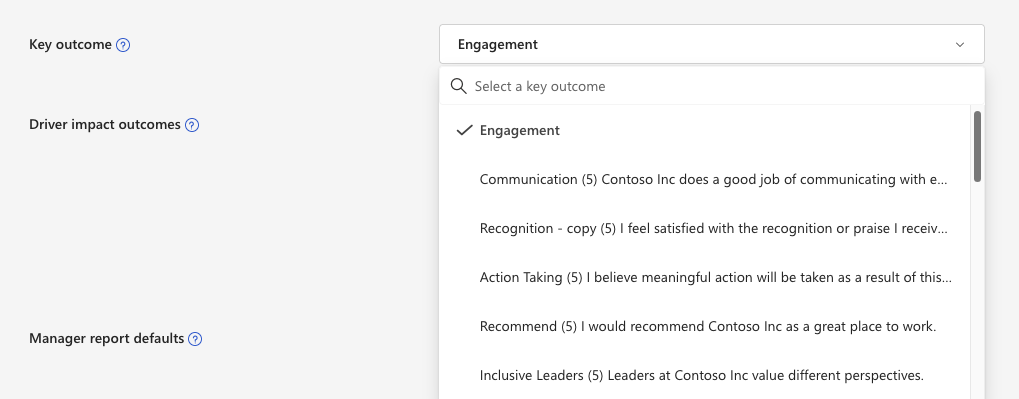Click the dropdown list scrollbar thumb
Image resolution: width=1019 pixels, height=399 pixels.
(977, 146)
